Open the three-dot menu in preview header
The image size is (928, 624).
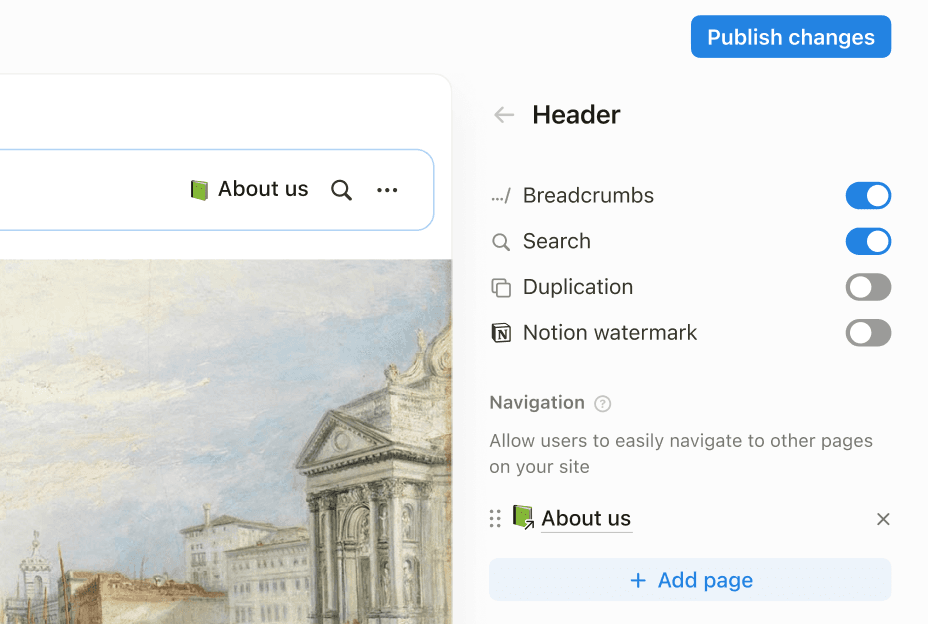[387, 190]
